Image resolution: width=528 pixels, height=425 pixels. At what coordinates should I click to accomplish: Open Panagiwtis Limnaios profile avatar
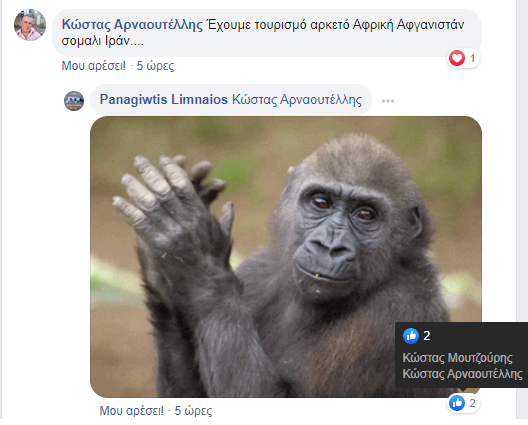pyautogui.click(x=74, y=101)
